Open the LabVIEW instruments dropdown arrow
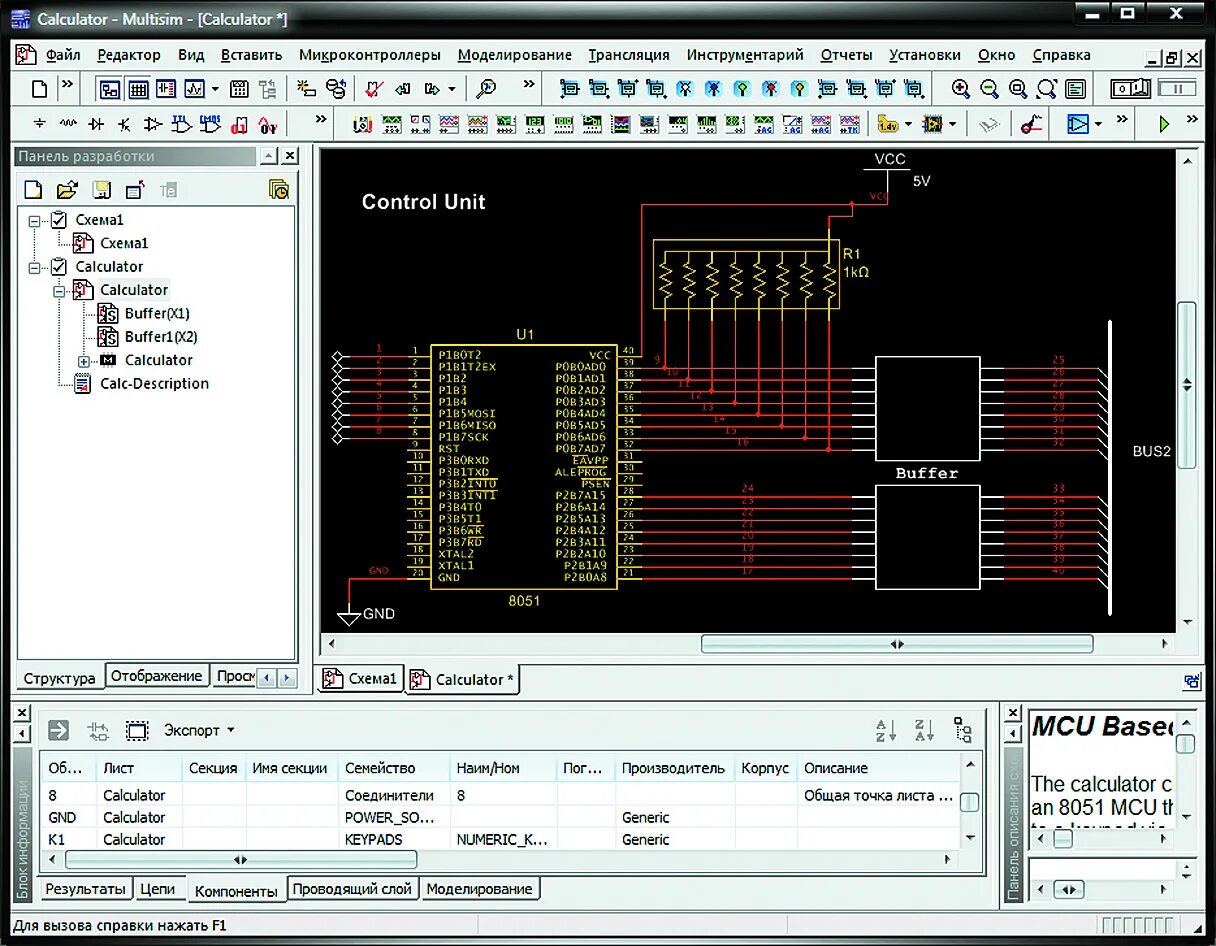 coord(952,125)
